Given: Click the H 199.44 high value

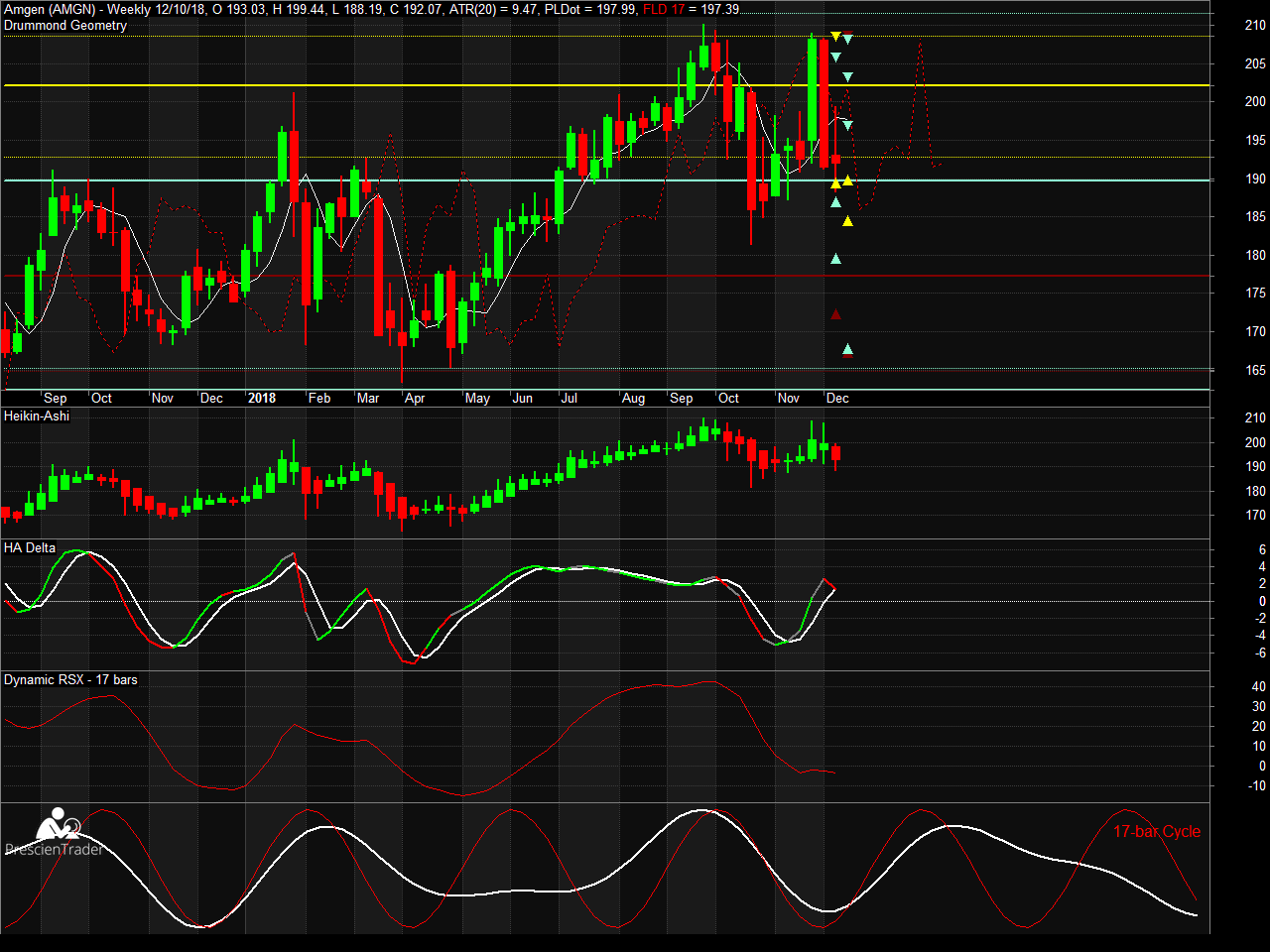Looking at the screenshot, I should click(298, 9).
